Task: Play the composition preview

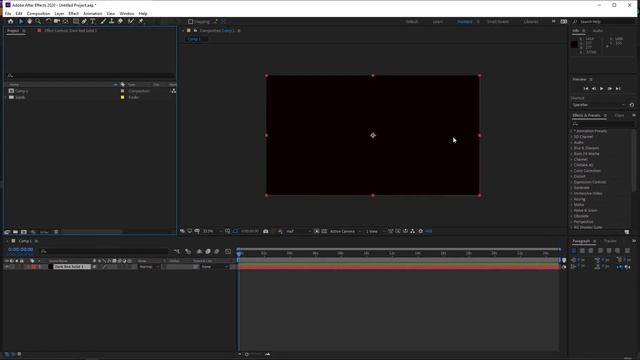Action: pyautogui.click(x=602, y=89)
